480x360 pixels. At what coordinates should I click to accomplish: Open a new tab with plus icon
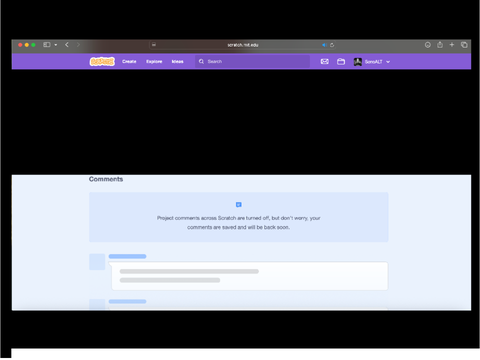click(x=452, y=45)
